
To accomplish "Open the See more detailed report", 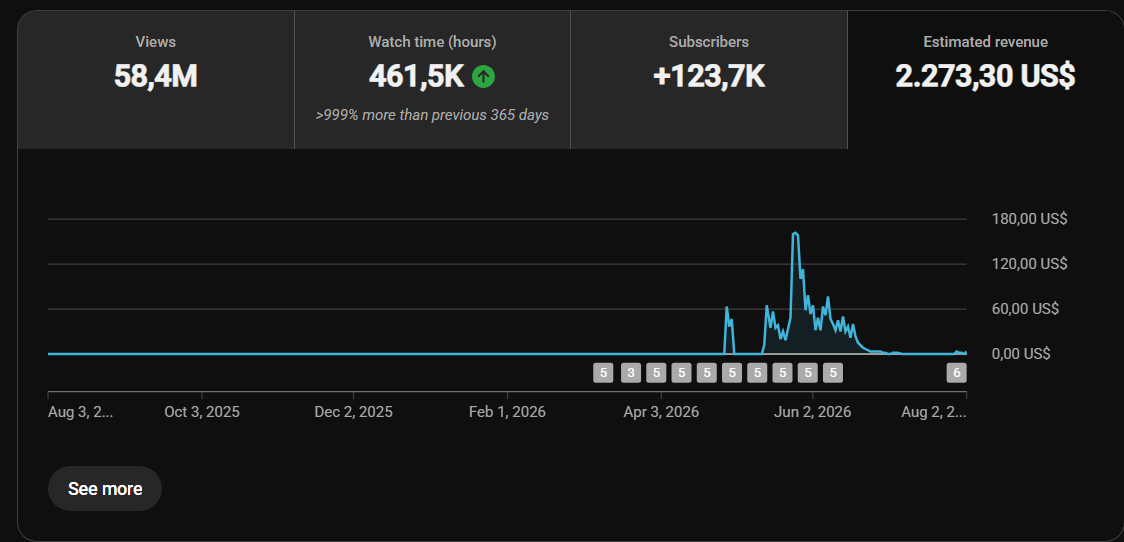I will (x=105, y=489).
